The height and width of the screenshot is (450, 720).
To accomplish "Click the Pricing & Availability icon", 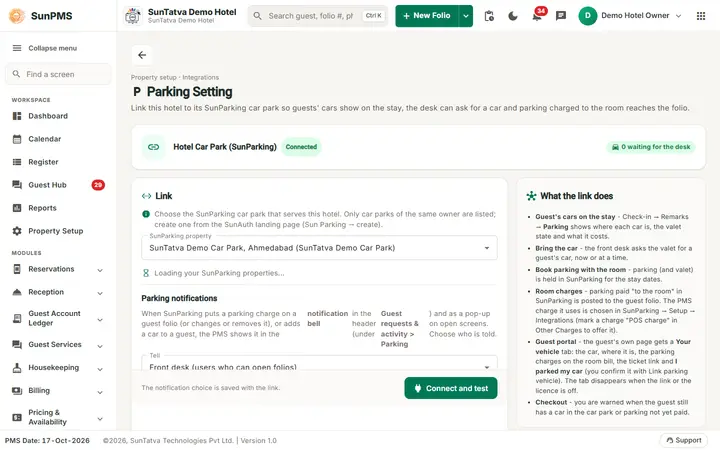I will click(17, 417).
